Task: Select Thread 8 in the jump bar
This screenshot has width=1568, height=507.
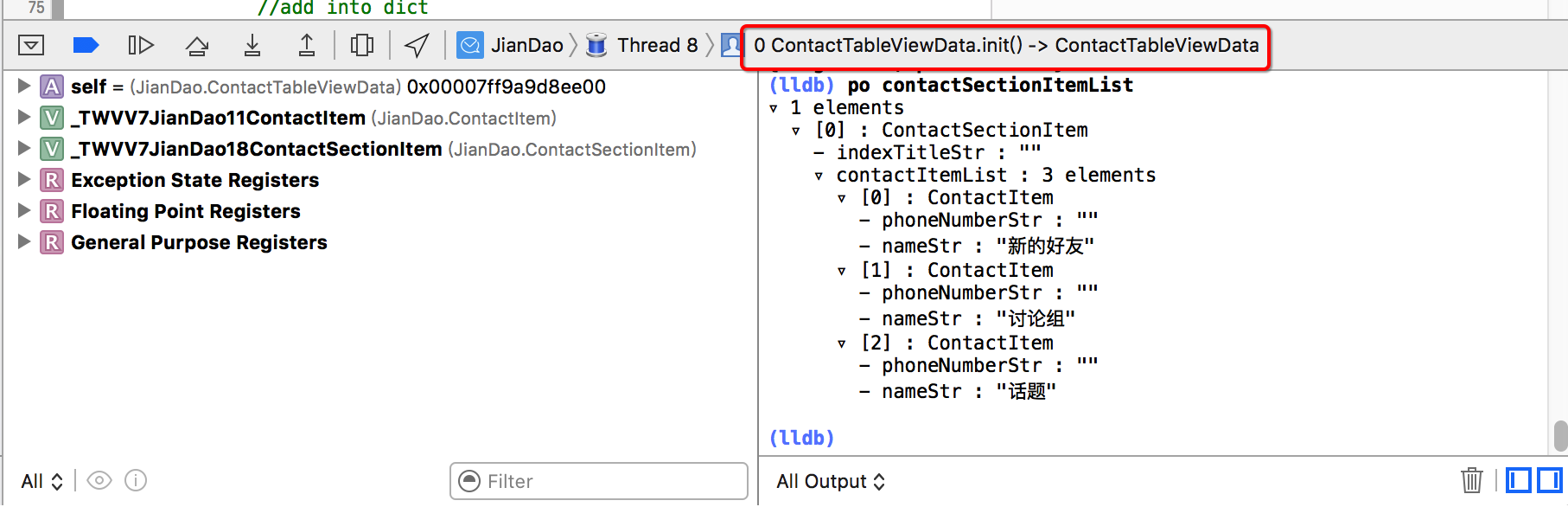Action: [x=656, y=45]
